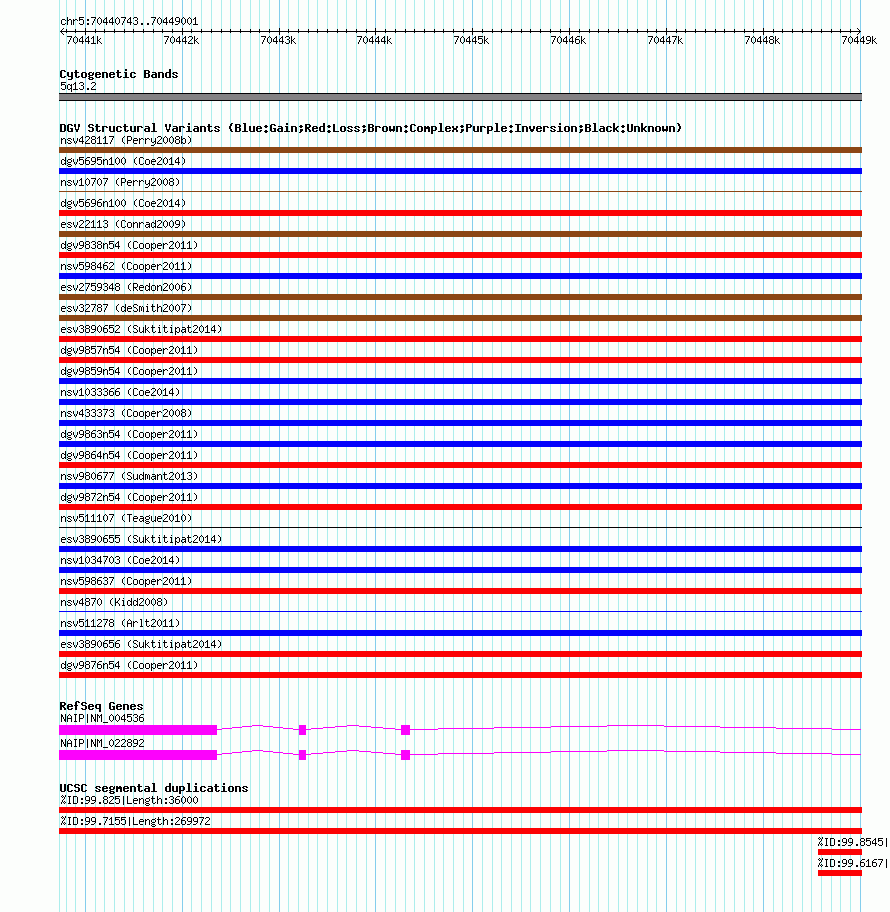This screenshot has height=912, width=890.
Task: Select the dgv9857n54 (Cooper2011) label
Action: [129, 350]
